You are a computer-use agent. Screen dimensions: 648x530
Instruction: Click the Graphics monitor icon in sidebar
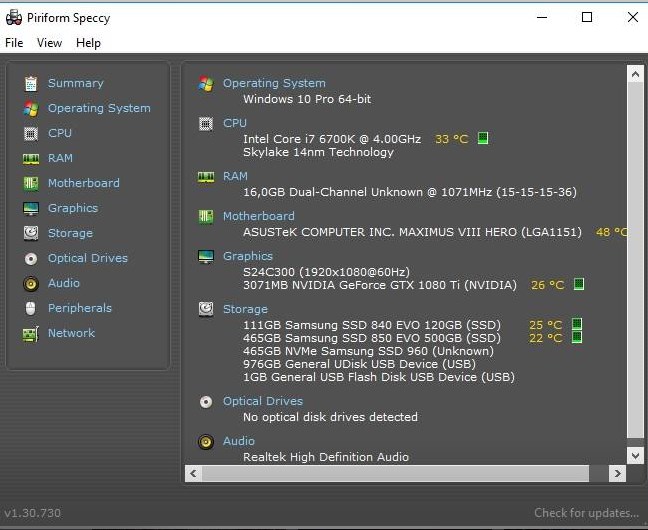[x=31, y=209]
